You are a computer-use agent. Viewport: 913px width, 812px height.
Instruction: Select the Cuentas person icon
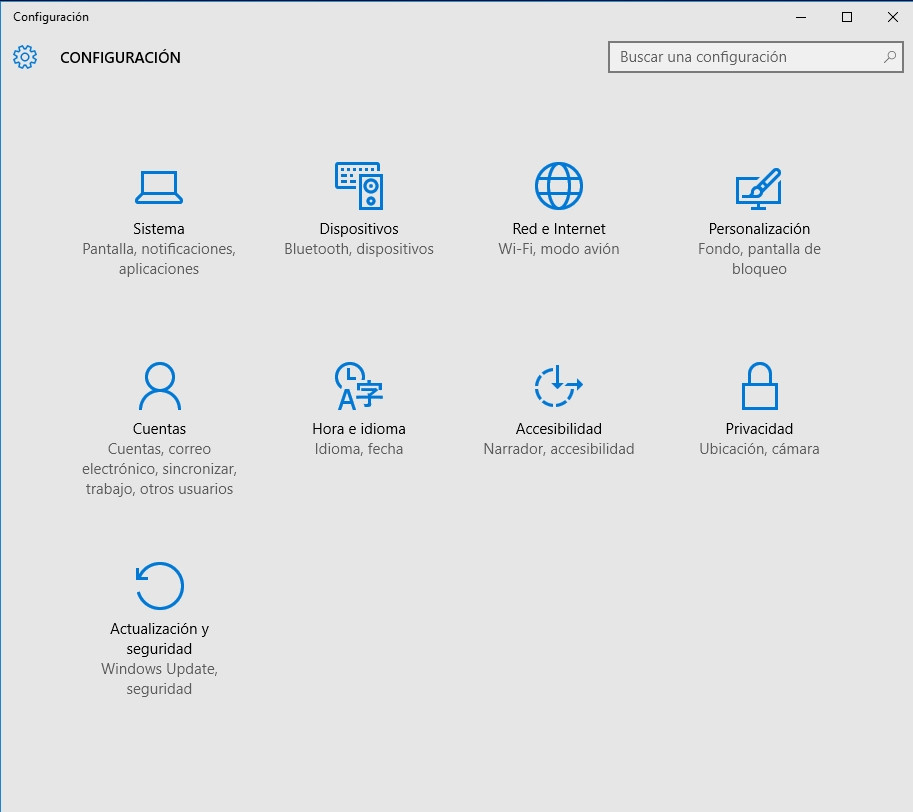[x=159, y=386]
